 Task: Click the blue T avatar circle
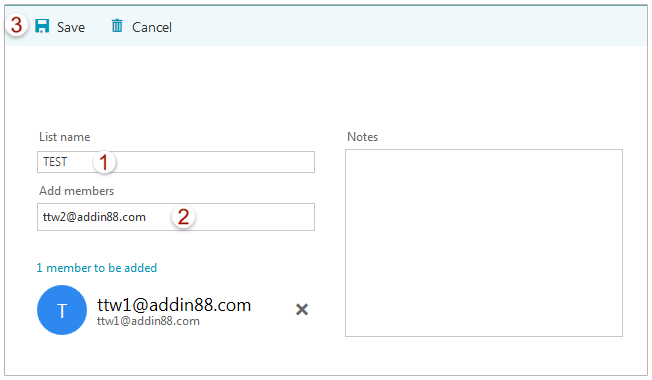[62, 310]
